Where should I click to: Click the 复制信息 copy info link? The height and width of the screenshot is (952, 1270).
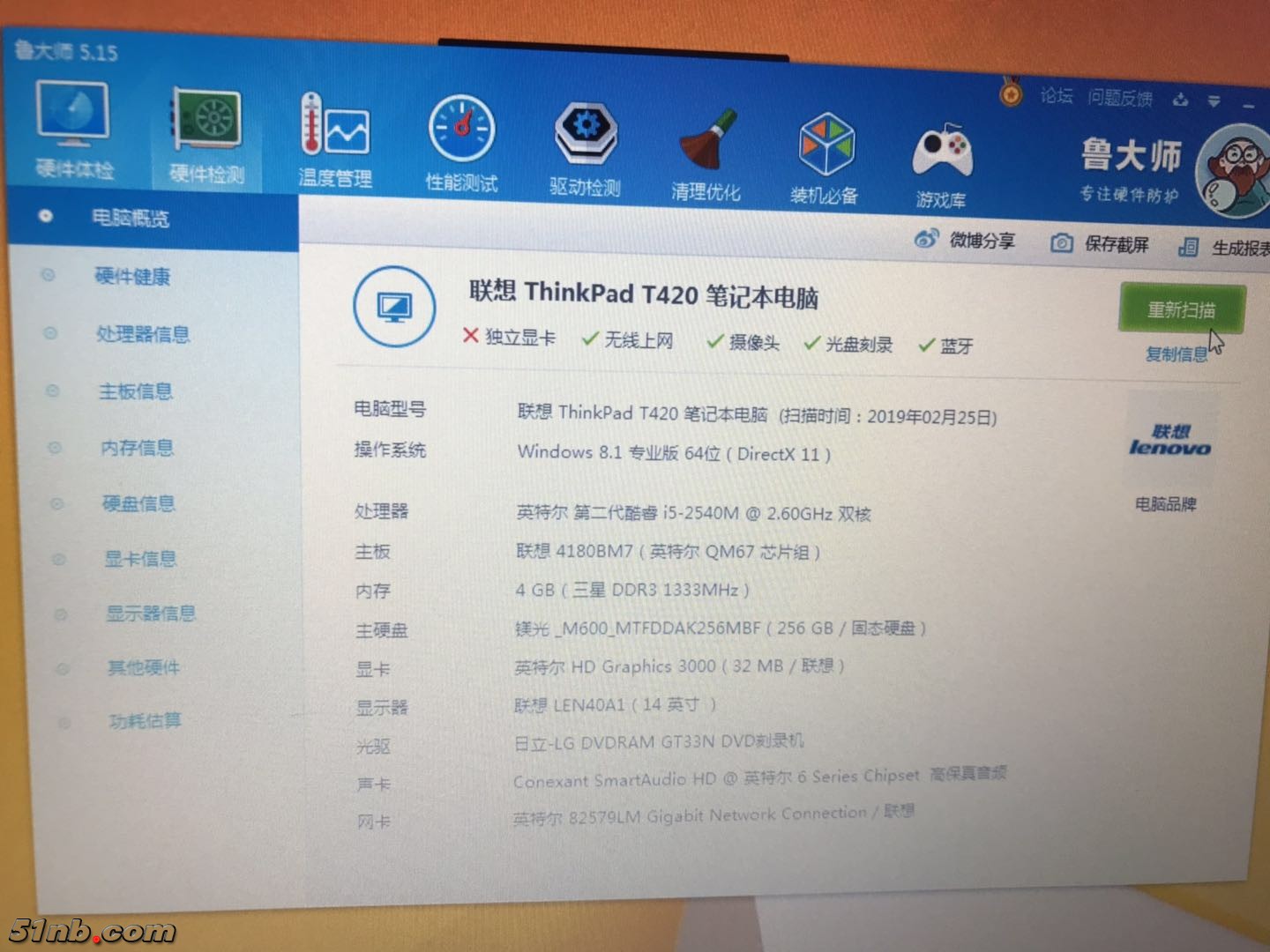tap(1176, 354)
